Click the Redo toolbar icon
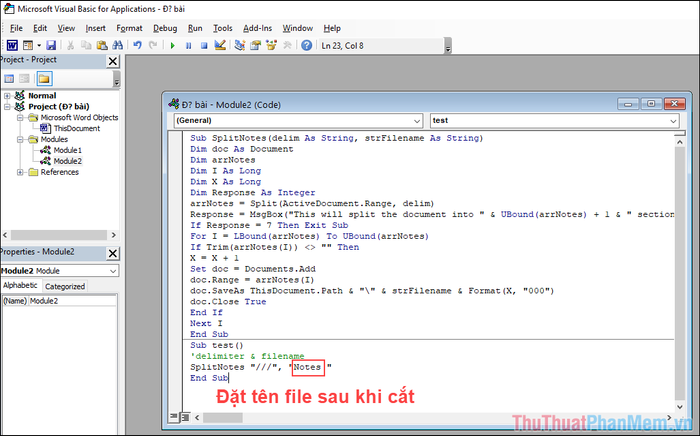The image size is (700, 436). click(153, 46)
